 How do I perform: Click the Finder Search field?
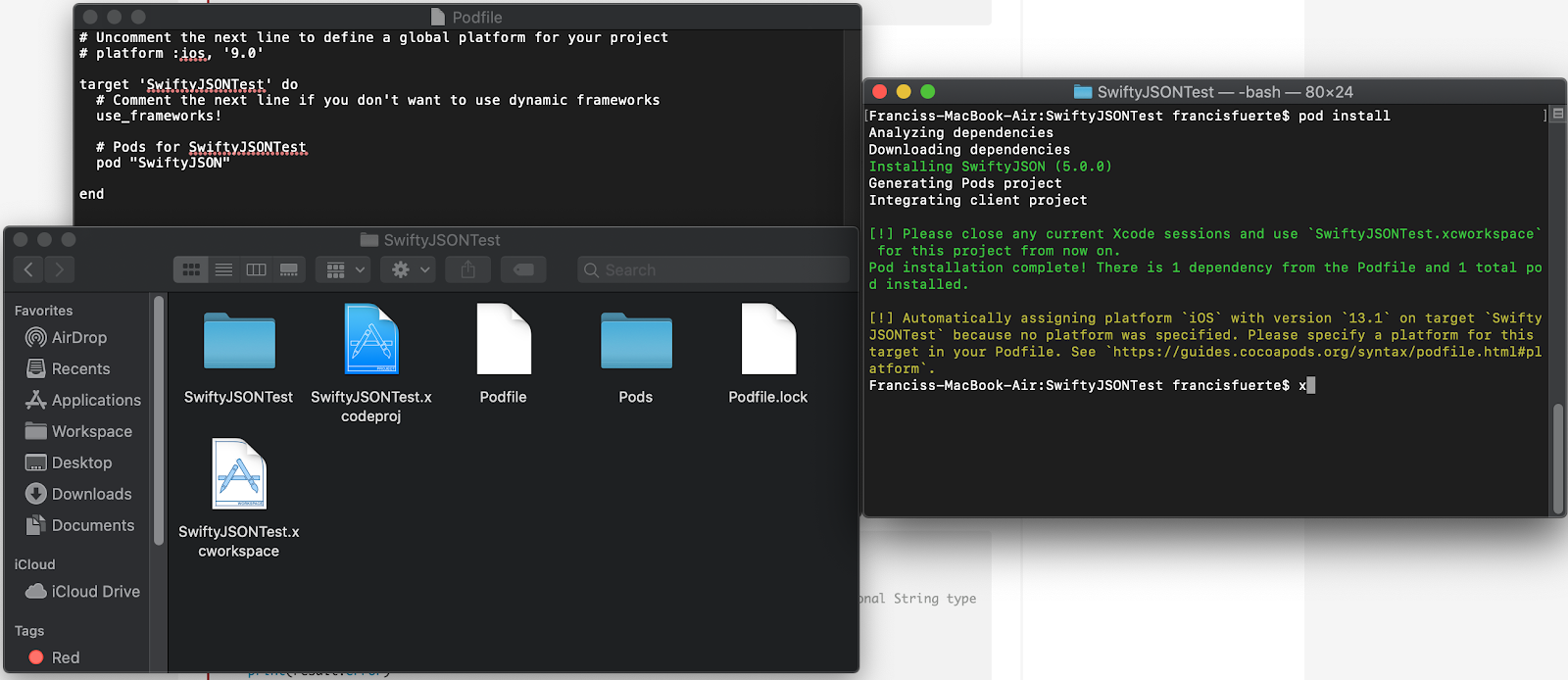click(713, 269)
